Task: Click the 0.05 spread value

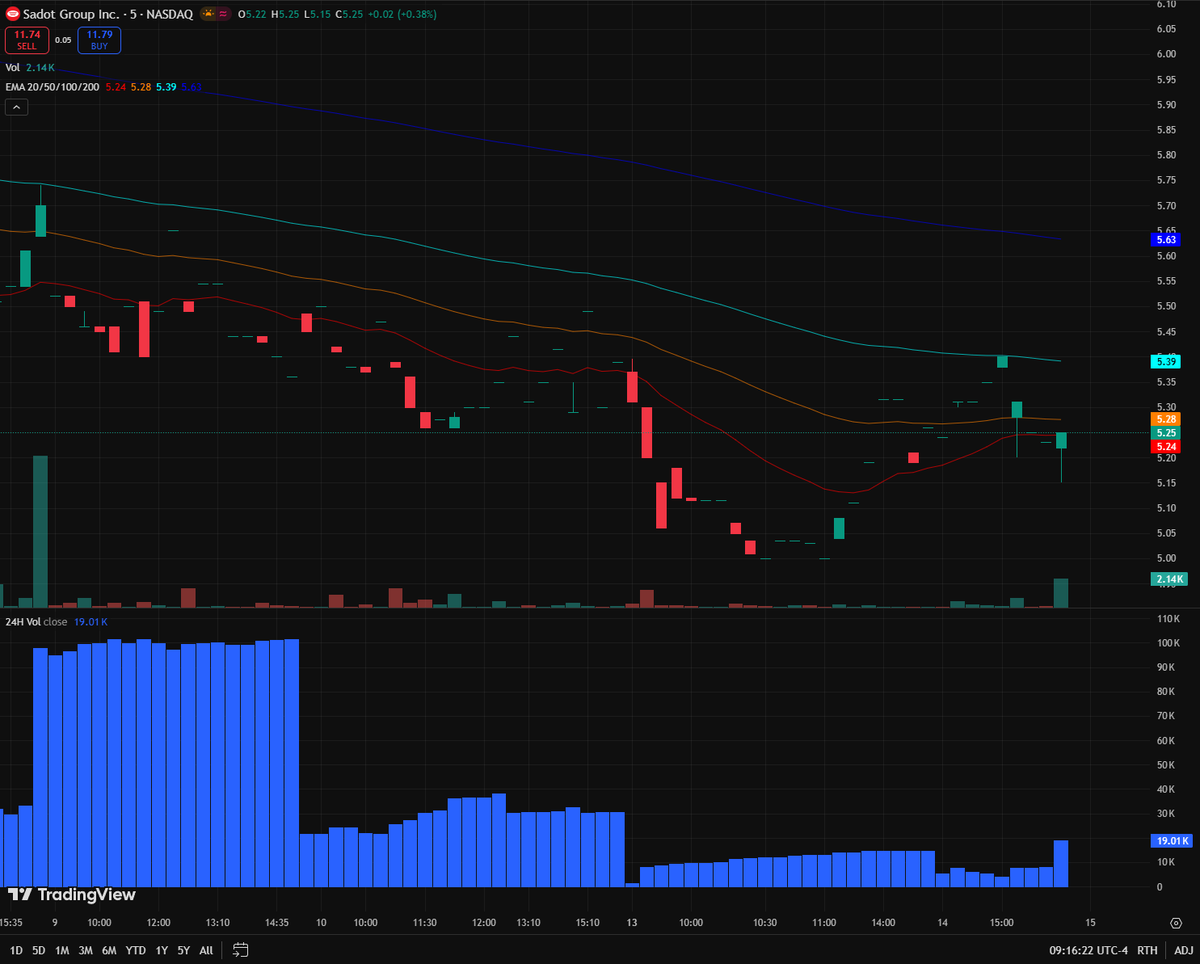Action: click(x=63, y=40)
